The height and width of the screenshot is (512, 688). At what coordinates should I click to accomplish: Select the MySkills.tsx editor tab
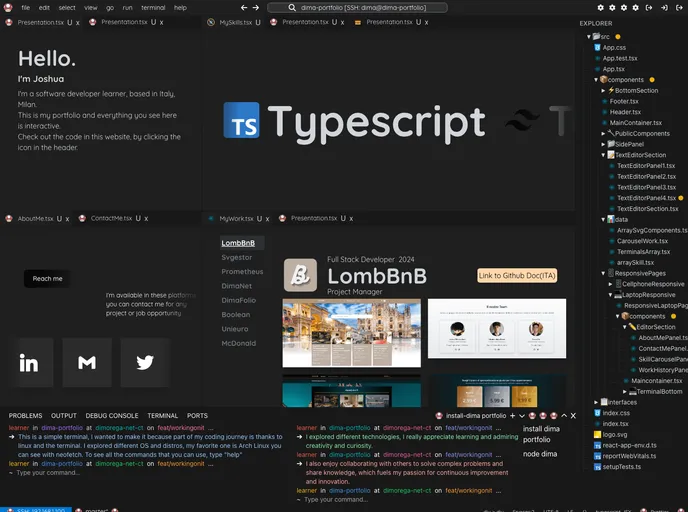point(236,22)
